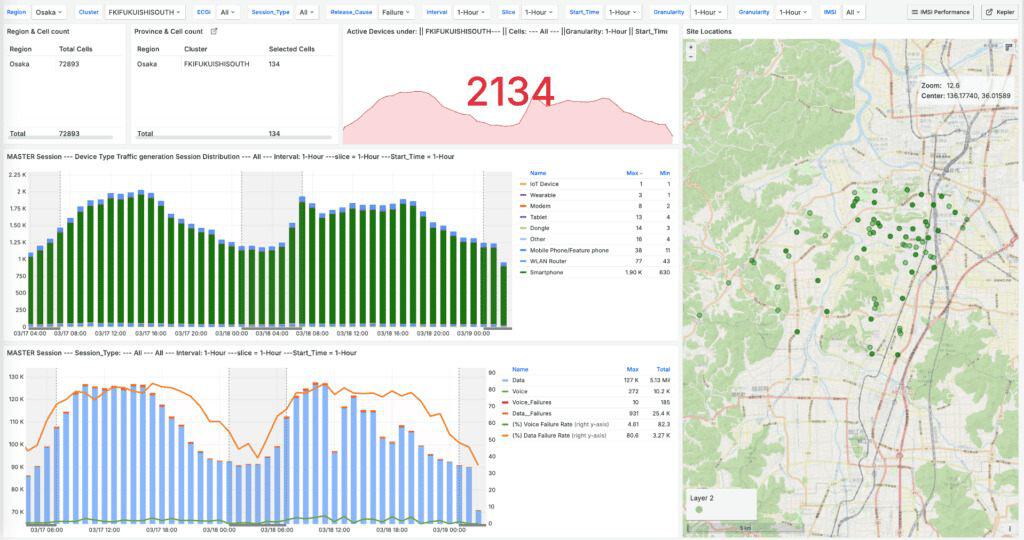Click the Selected Cells column header
This screenshot has height=540, width=1024.
[291, 49]
